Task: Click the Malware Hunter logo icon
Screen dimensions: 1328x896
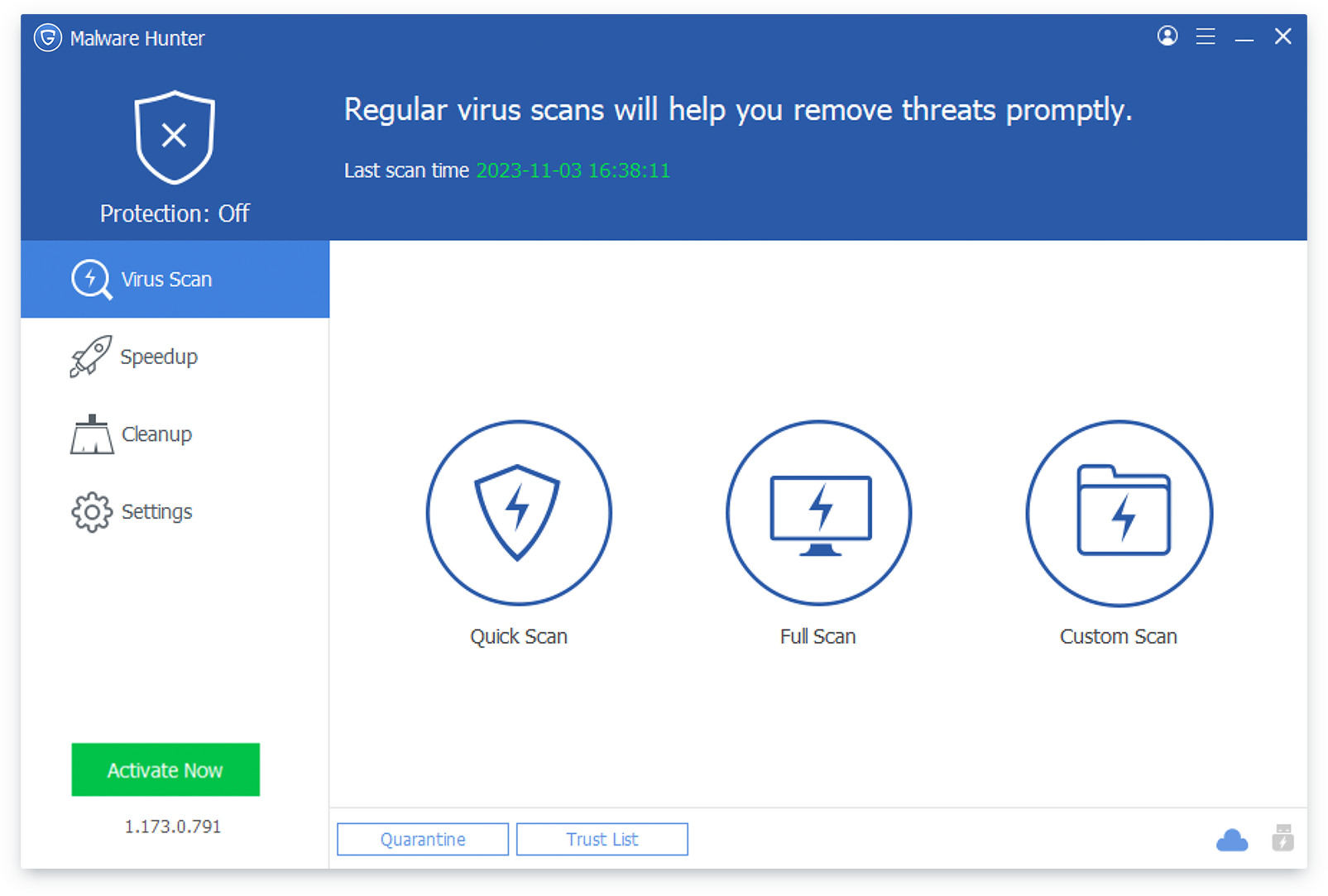Action: click(x=48, y=38)
